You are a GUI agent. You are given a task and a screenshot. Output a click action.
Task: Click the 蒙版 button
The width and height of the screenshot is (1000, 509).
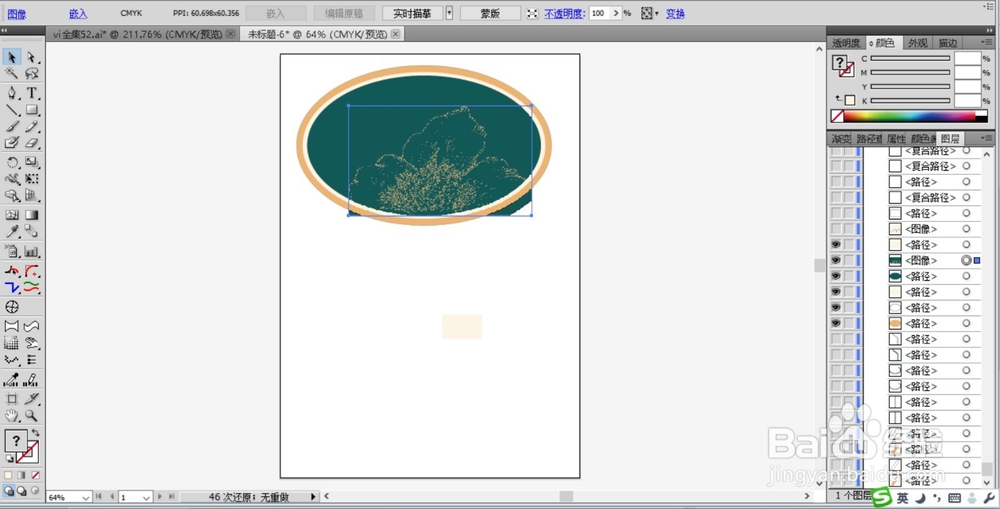pyautogui.click(x=490, y=13)
